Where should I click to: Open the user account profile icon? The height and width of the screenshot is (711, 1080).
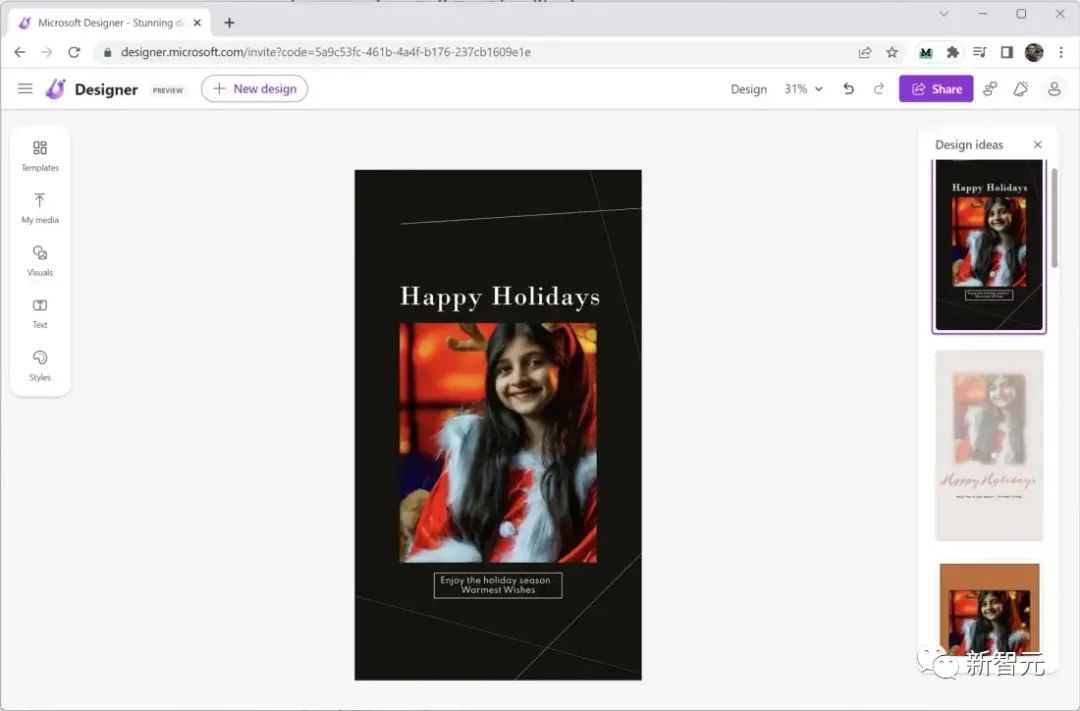(x=1054, y=89)
